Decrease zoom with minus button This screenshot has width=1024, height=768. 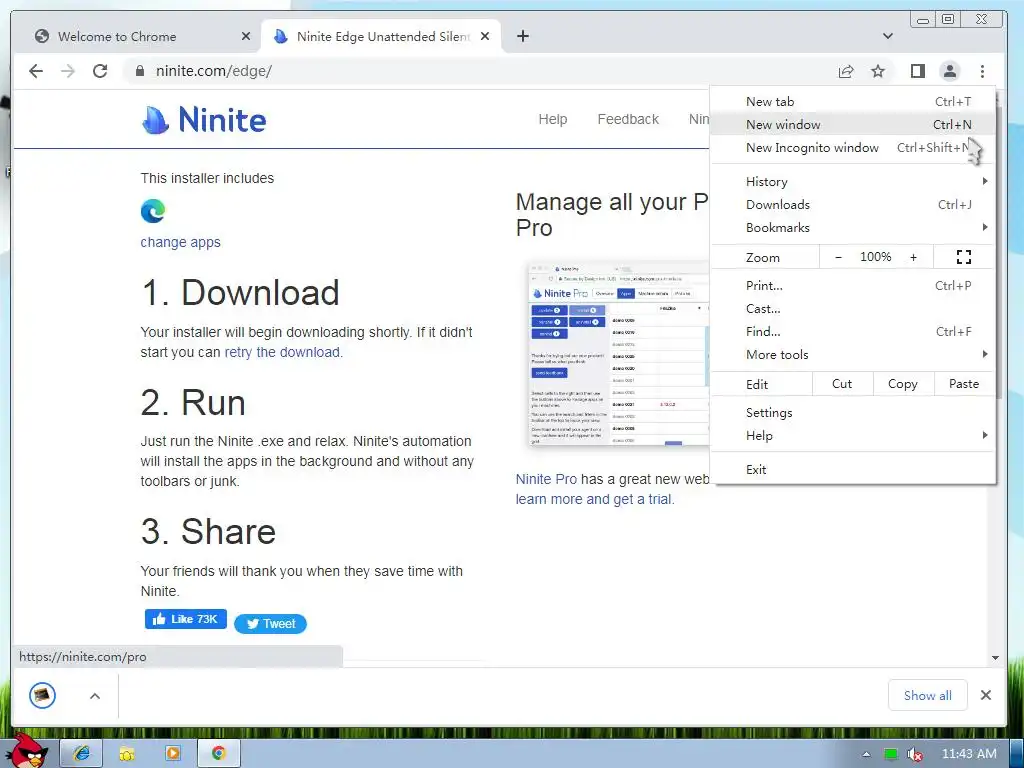[838, 257]
